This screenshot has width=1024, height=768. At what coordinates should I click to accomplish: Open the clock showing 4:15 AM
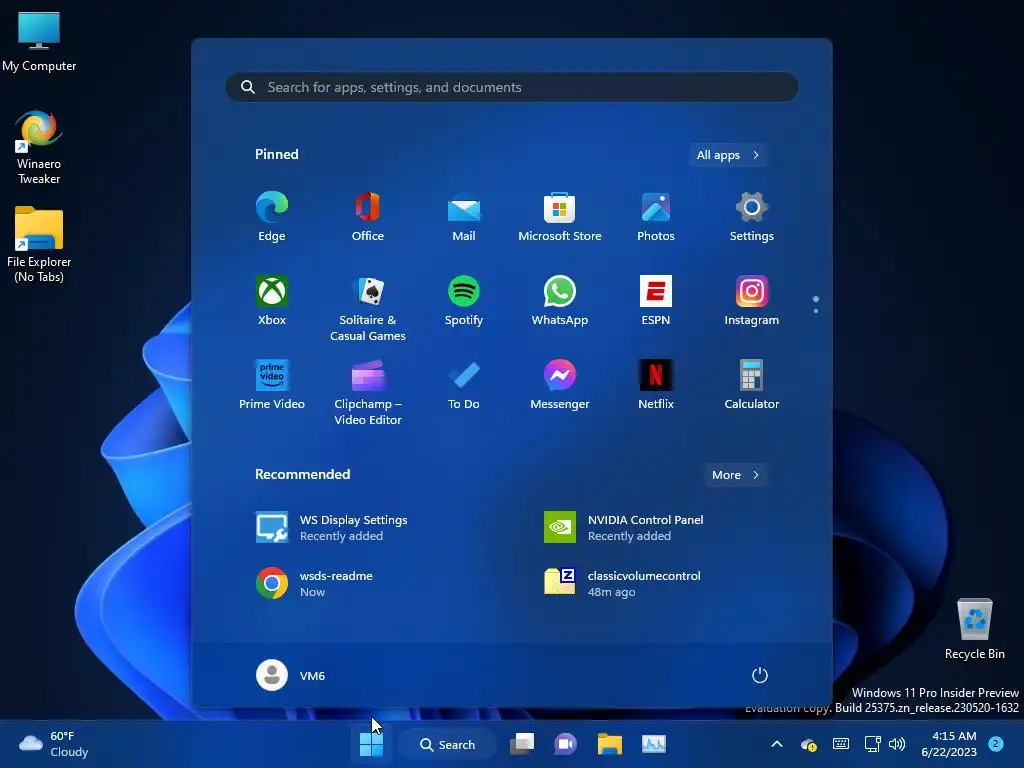click(x=949, y=744)
